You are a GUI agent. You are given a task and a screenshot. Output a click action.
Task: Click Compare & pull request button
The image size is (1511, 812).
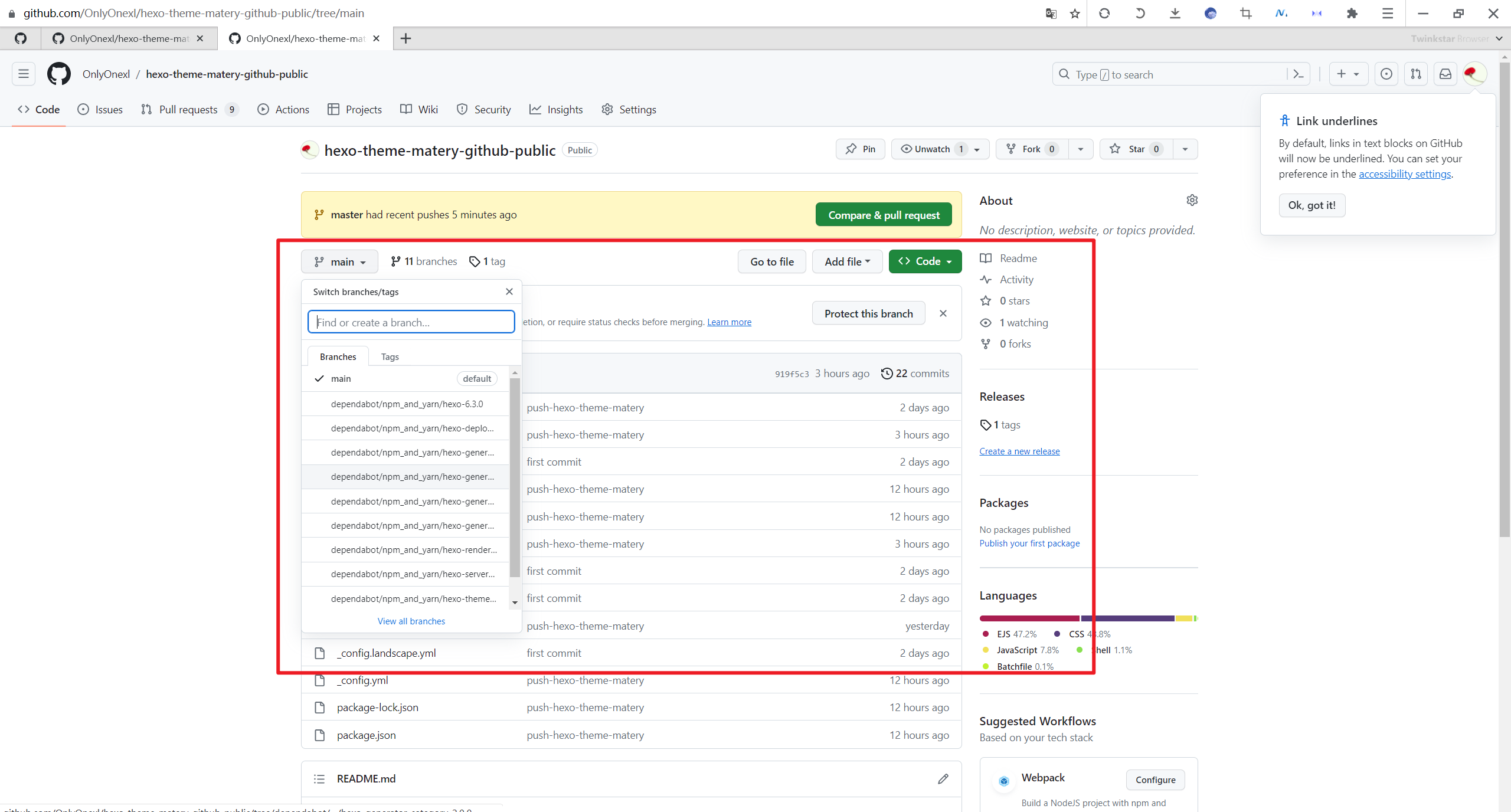click(x=884, y=215)
